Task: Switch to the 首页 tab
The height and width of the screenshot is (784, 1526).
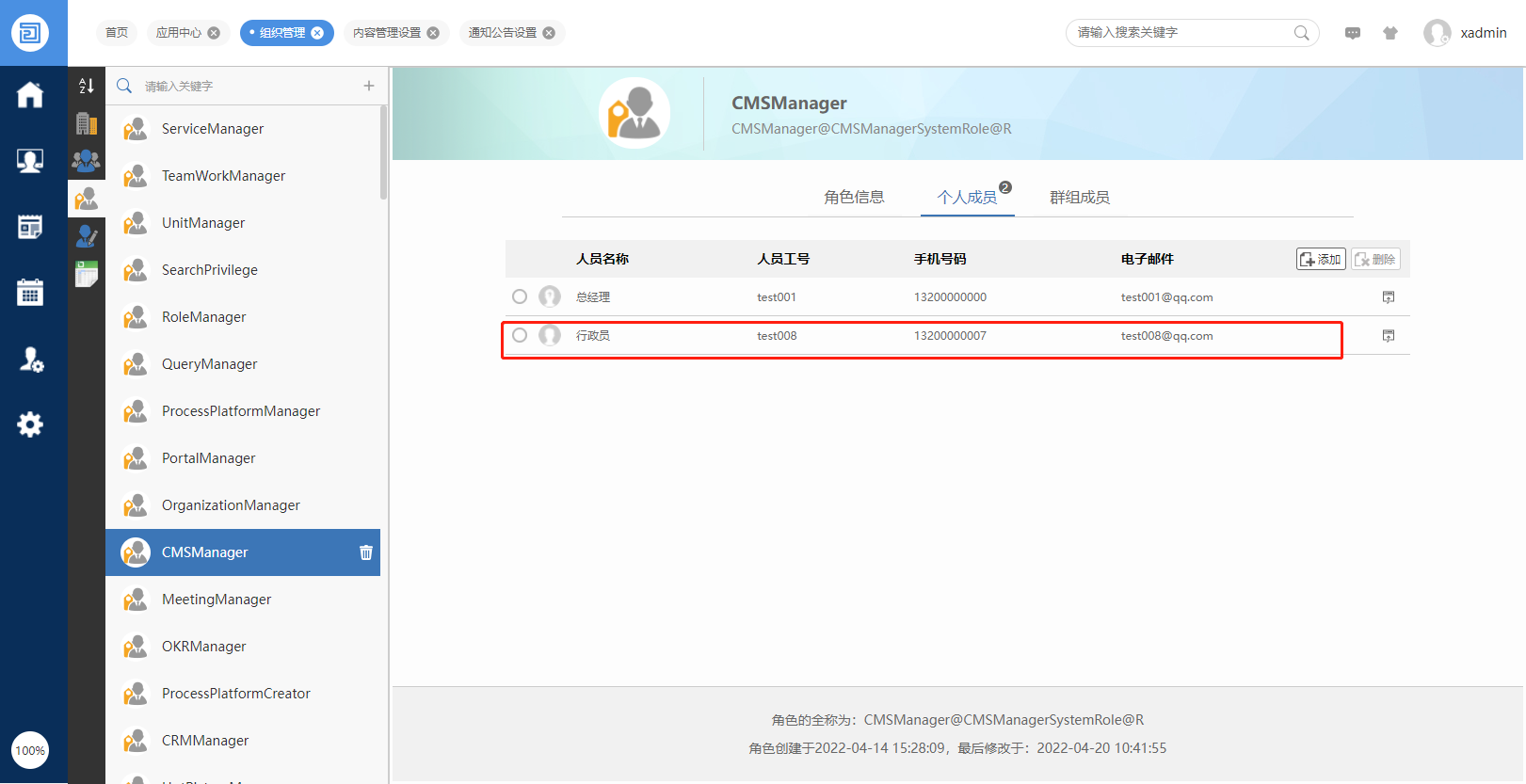Action: [117, 33]
